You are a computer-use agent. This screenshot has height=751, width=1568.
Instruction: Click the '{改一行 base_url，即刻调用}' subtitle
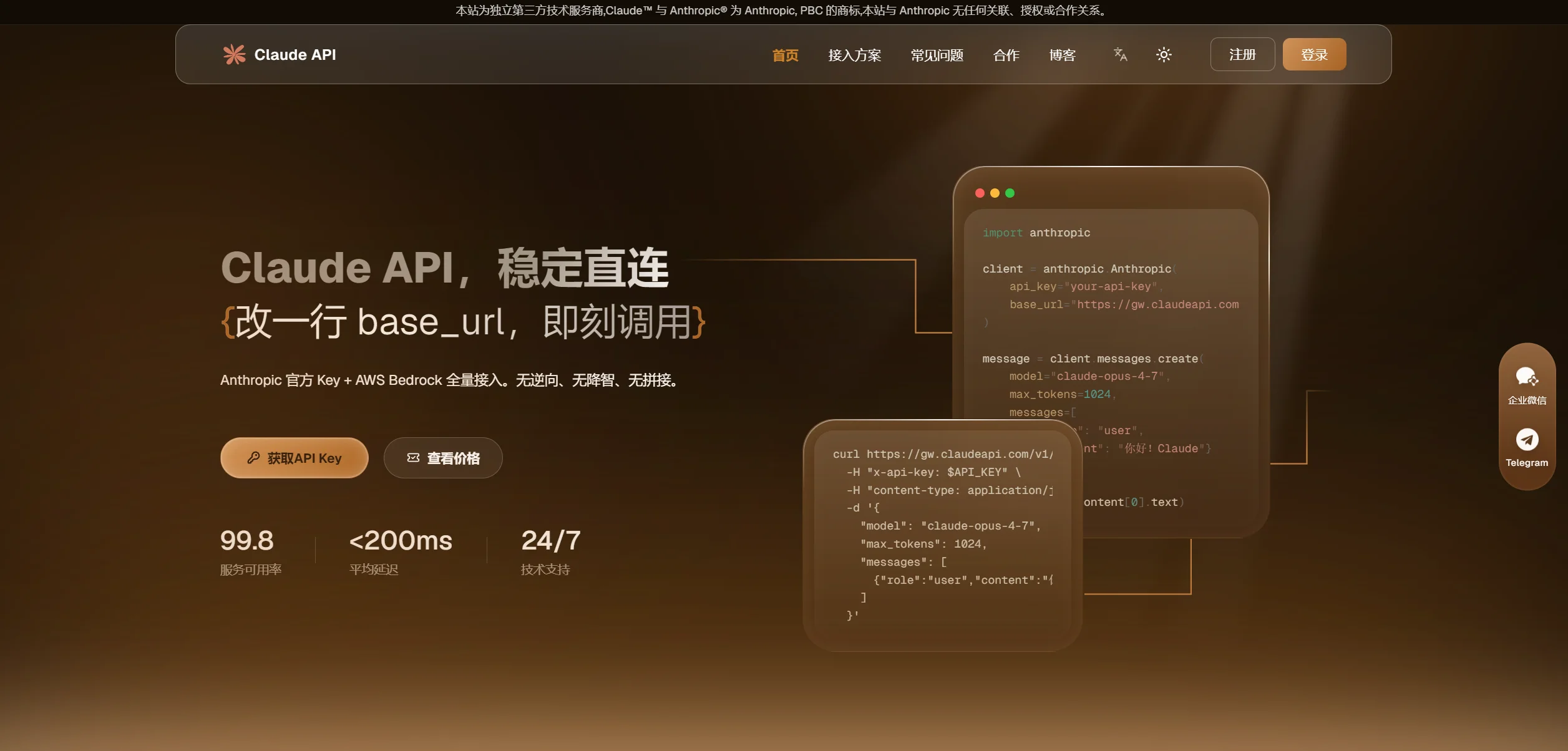click(464, 322)
